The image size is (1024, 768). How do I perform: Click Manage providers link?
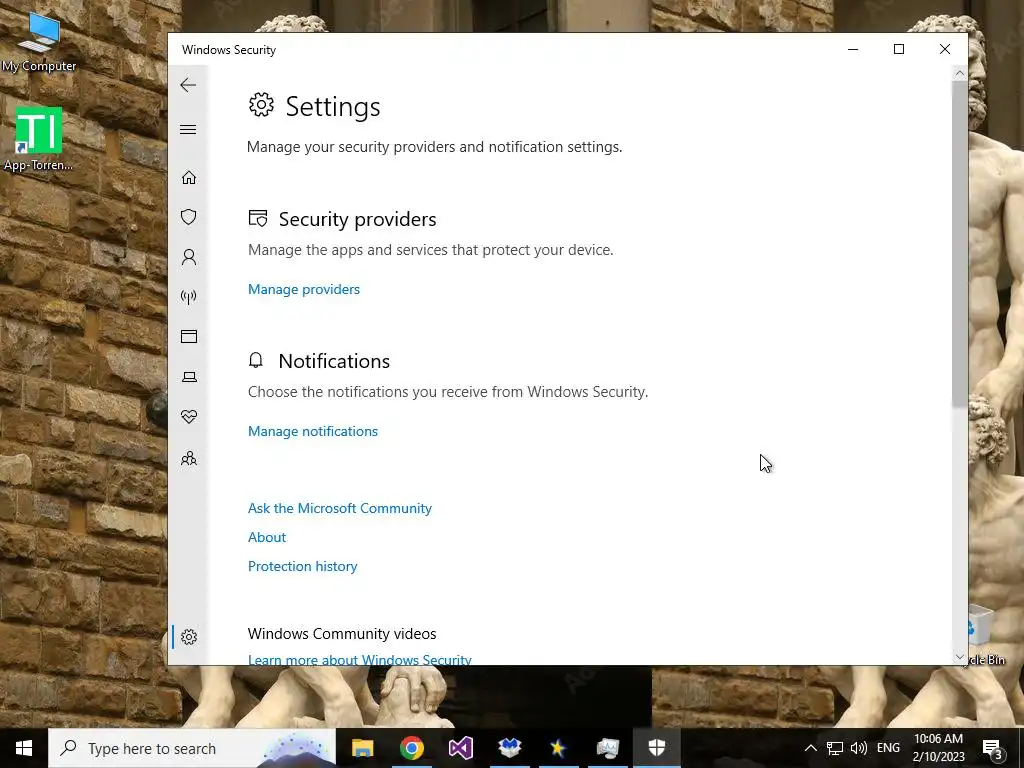click(x=304, y=289)
